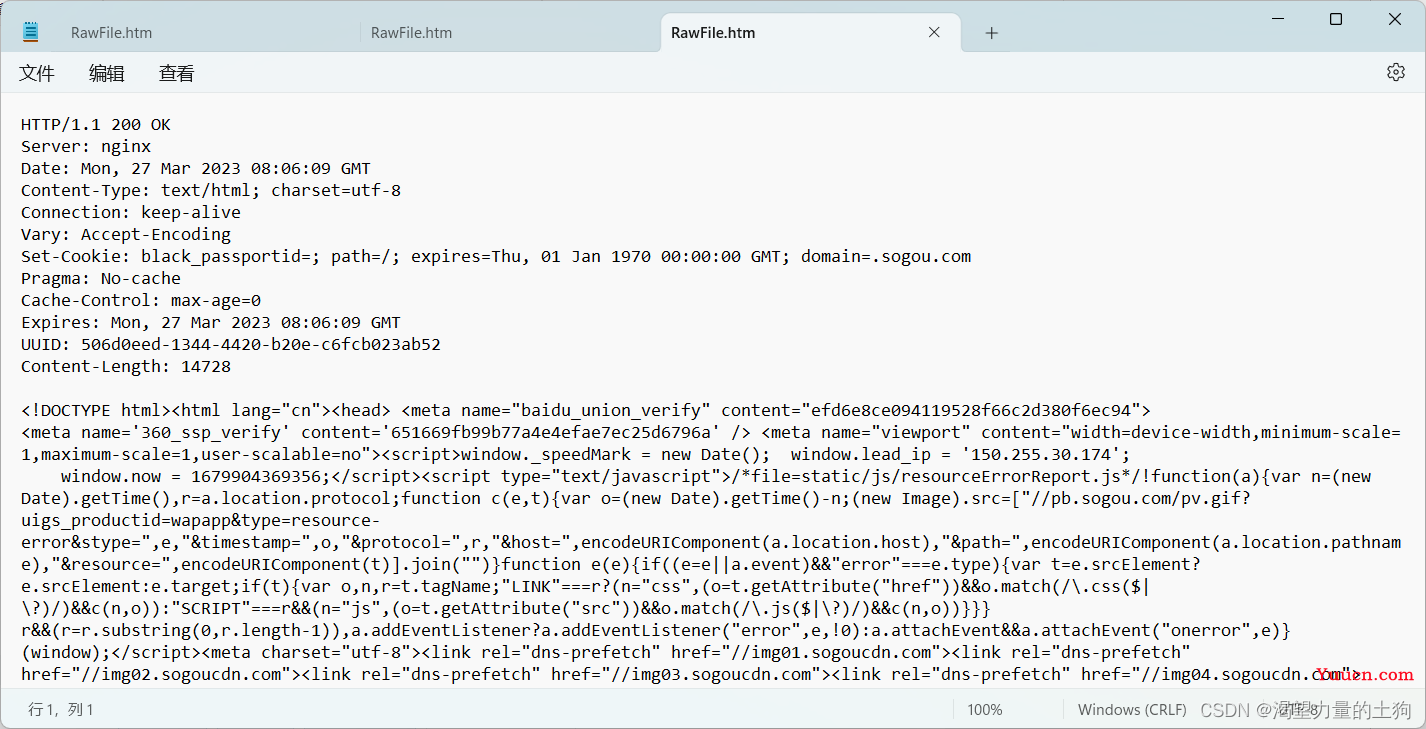
Task: Click the 100% zoom level in status bar
Action: 985,709
